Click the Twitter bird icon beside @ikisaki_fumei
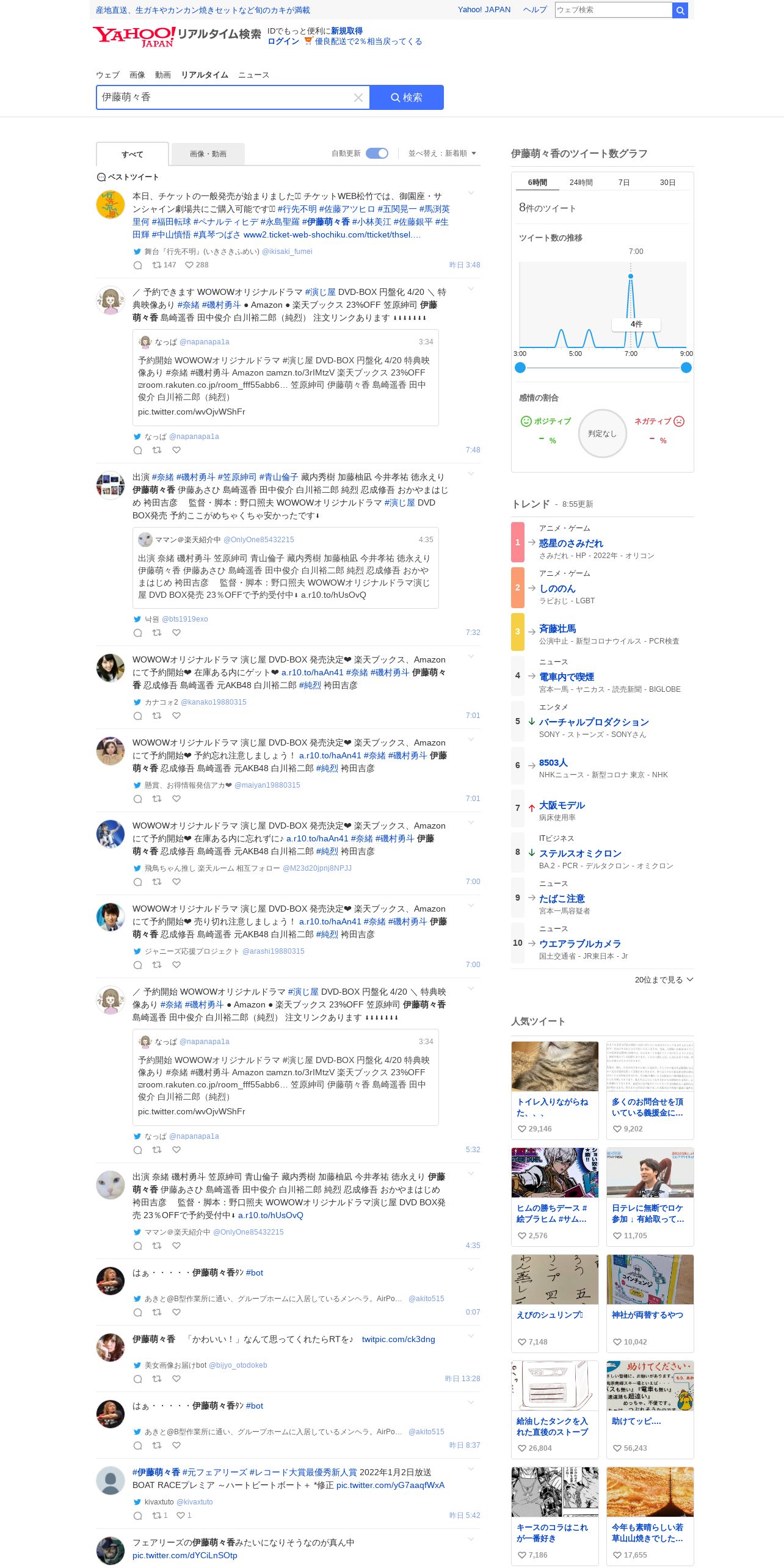The height and width of the screenshot is (1568, 784). tap(137, 252)
